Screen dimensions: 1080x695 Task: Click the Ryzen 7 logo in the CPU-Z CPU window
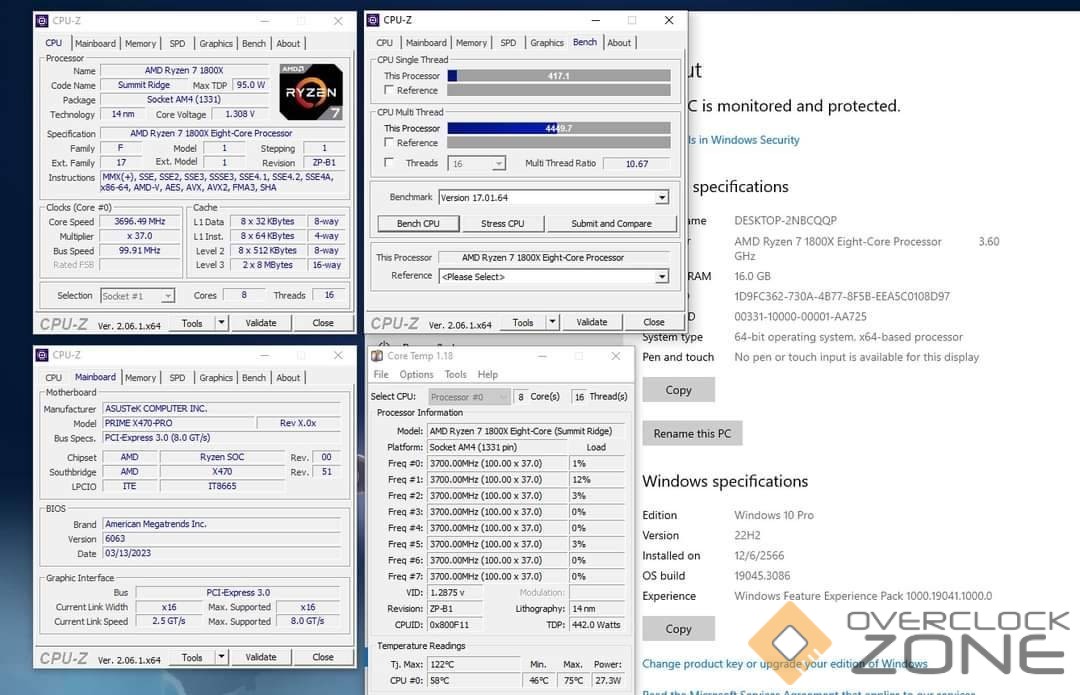tap(311, 92)
